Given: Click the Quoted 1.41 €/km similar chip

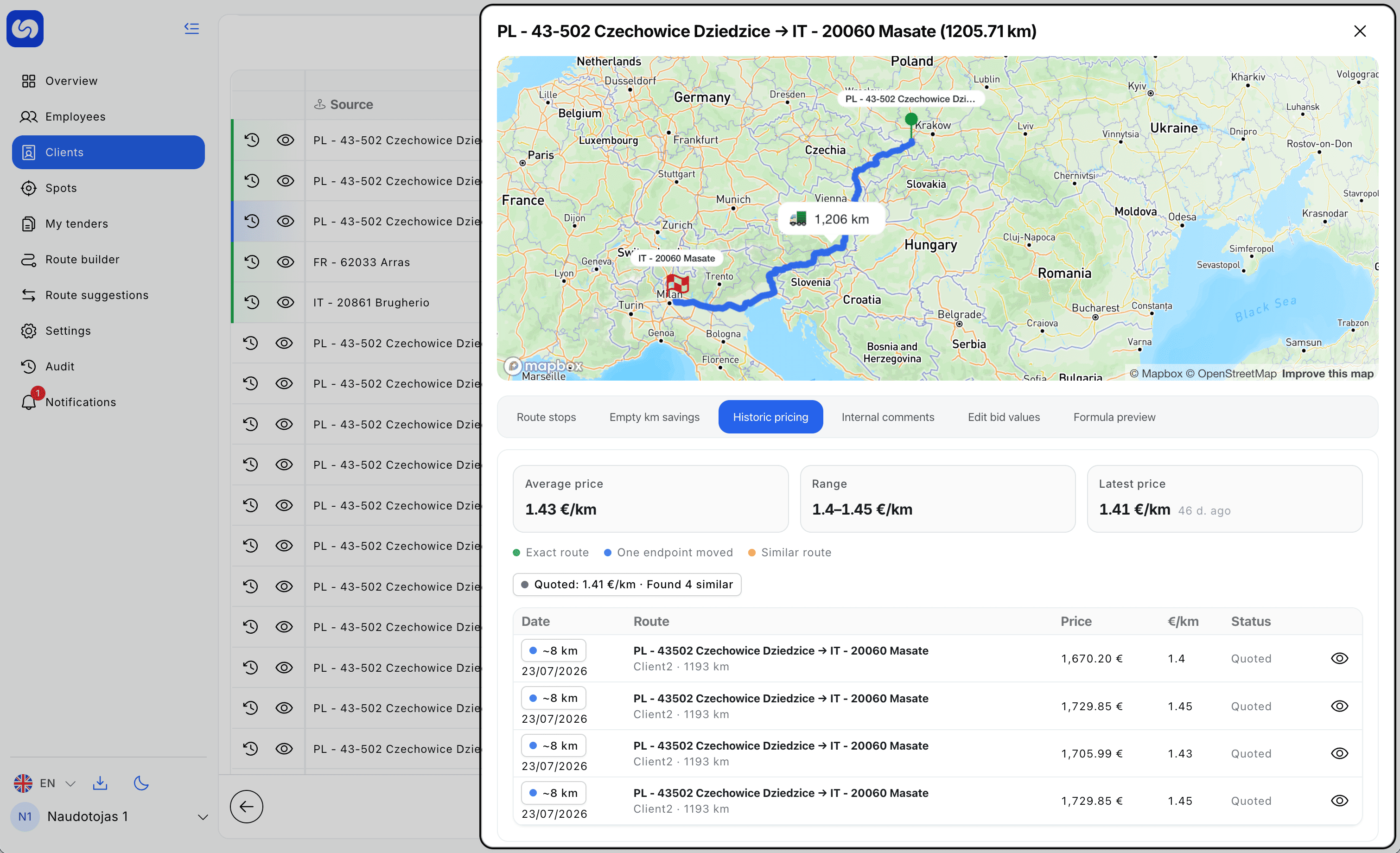Looking at the screenshot, I should coord(627,584).
